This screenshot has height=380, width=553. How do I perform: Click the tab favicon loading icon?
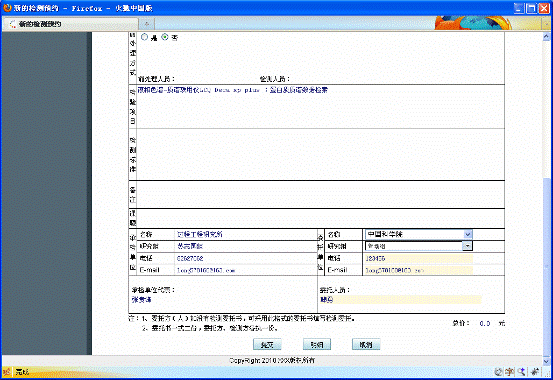click(12, 24)
